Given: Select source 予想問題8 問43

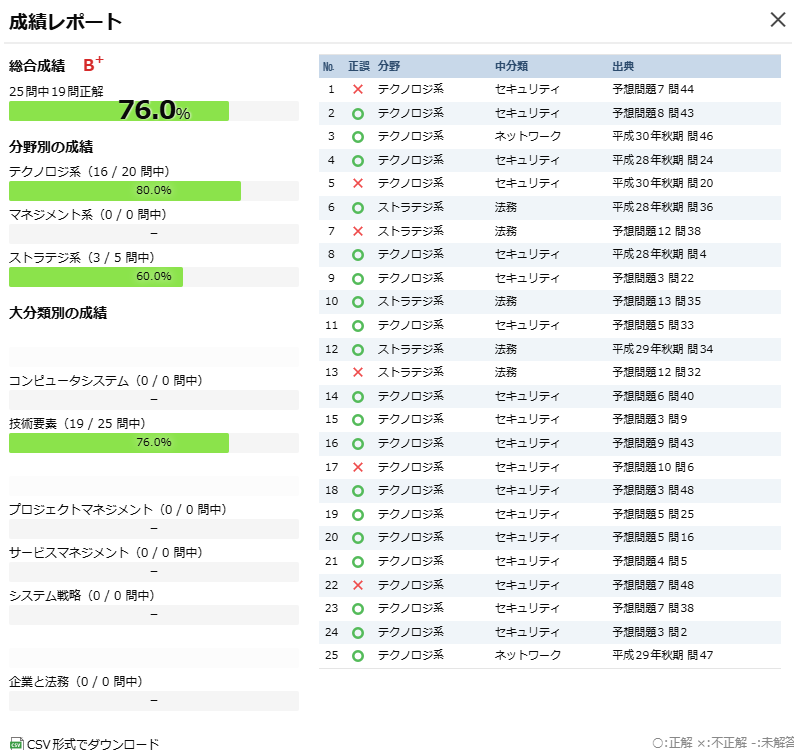Looking at the screenshot, I should pyautogui.click(x=653, y=113).
